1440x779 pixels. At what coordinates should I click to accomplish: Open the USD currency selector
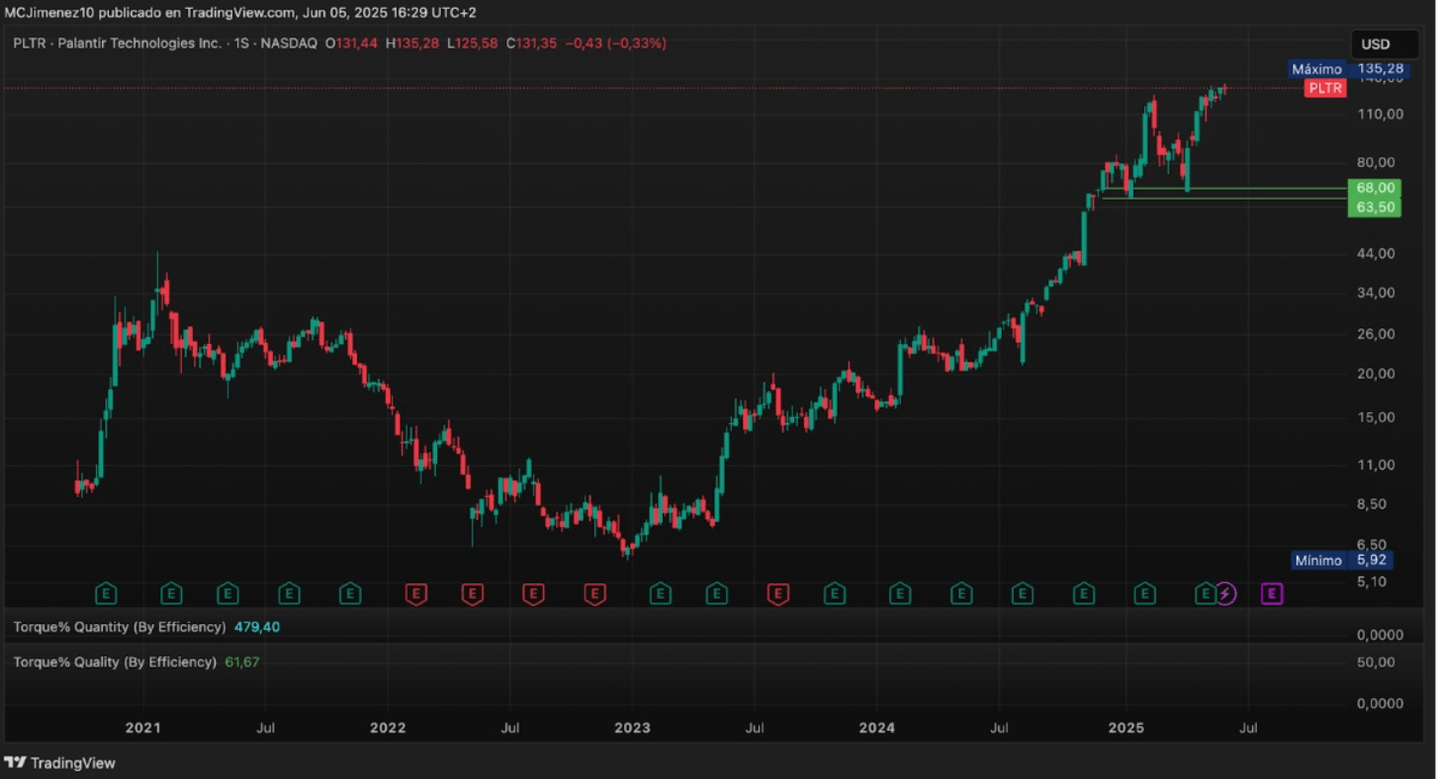[1384, 44]
